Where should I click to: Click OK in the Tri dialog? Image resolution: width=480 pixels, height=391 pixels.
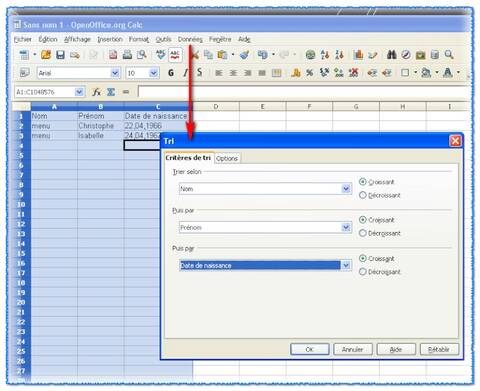pyautogui.click(x=310, y=349)
